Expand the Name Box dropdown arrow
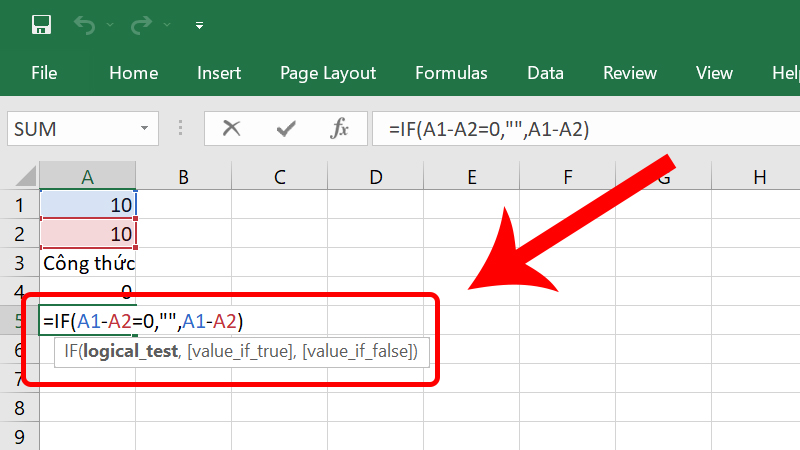Screen dimensions: 800x450 point(145,129)
